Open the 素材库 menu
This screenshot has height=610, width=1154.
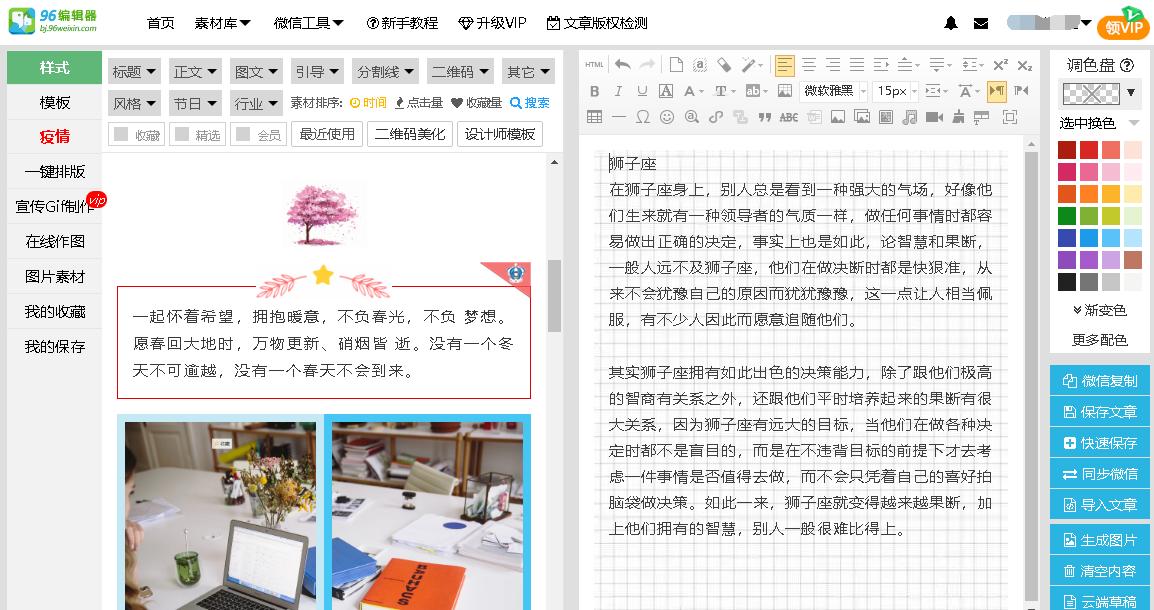click(220, 22)
